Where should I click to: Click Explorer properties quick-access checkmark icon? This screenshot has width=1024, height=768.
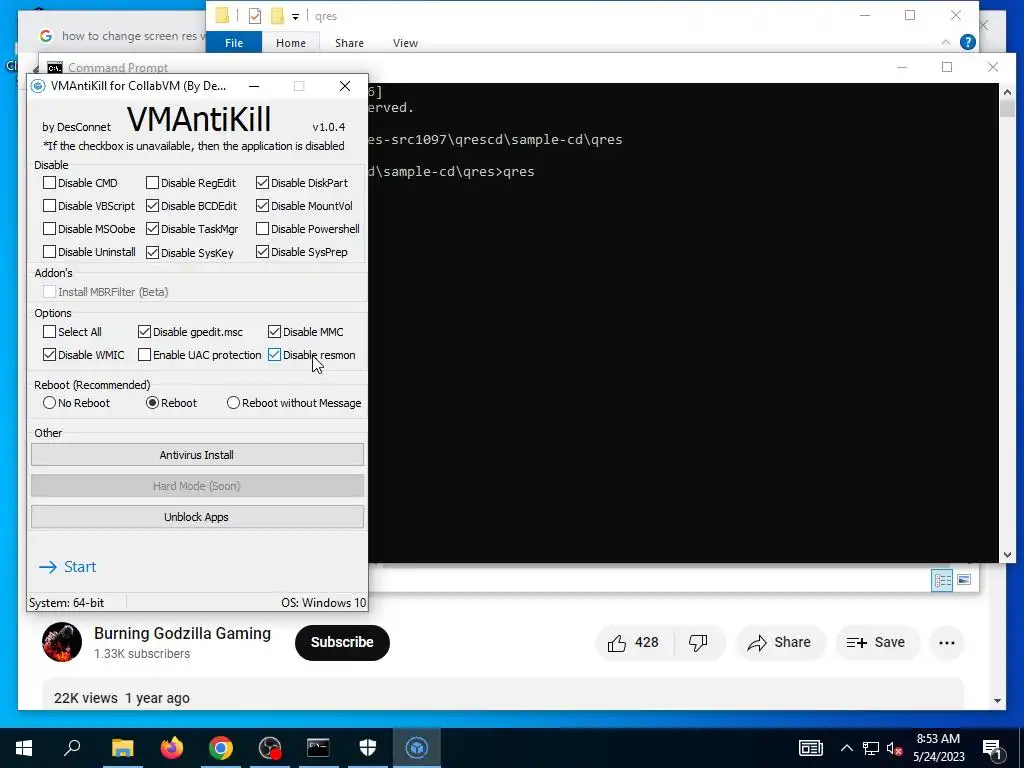point(255,16)
